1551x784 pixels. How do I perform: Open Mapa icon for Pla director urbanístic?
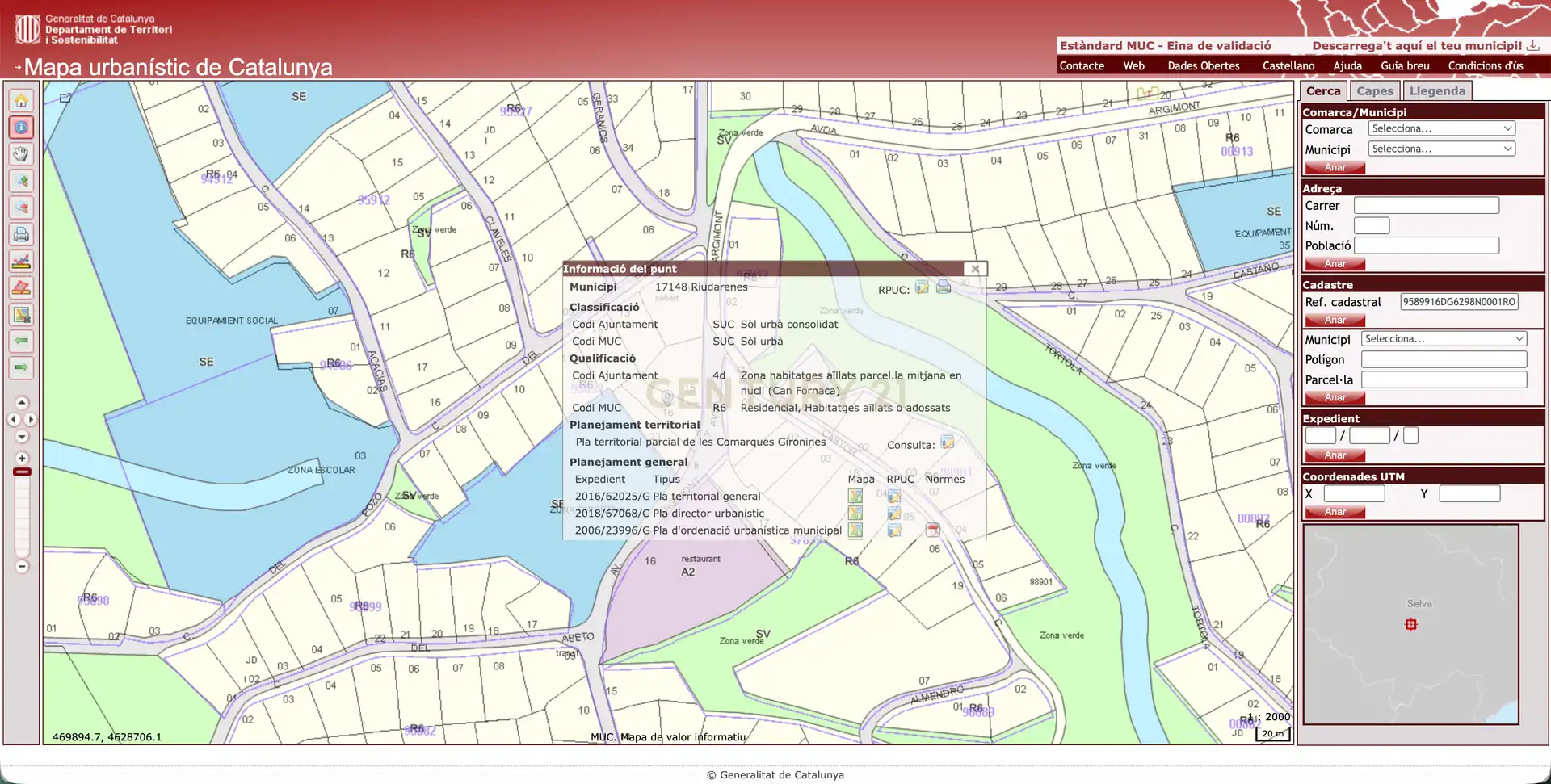855,513
